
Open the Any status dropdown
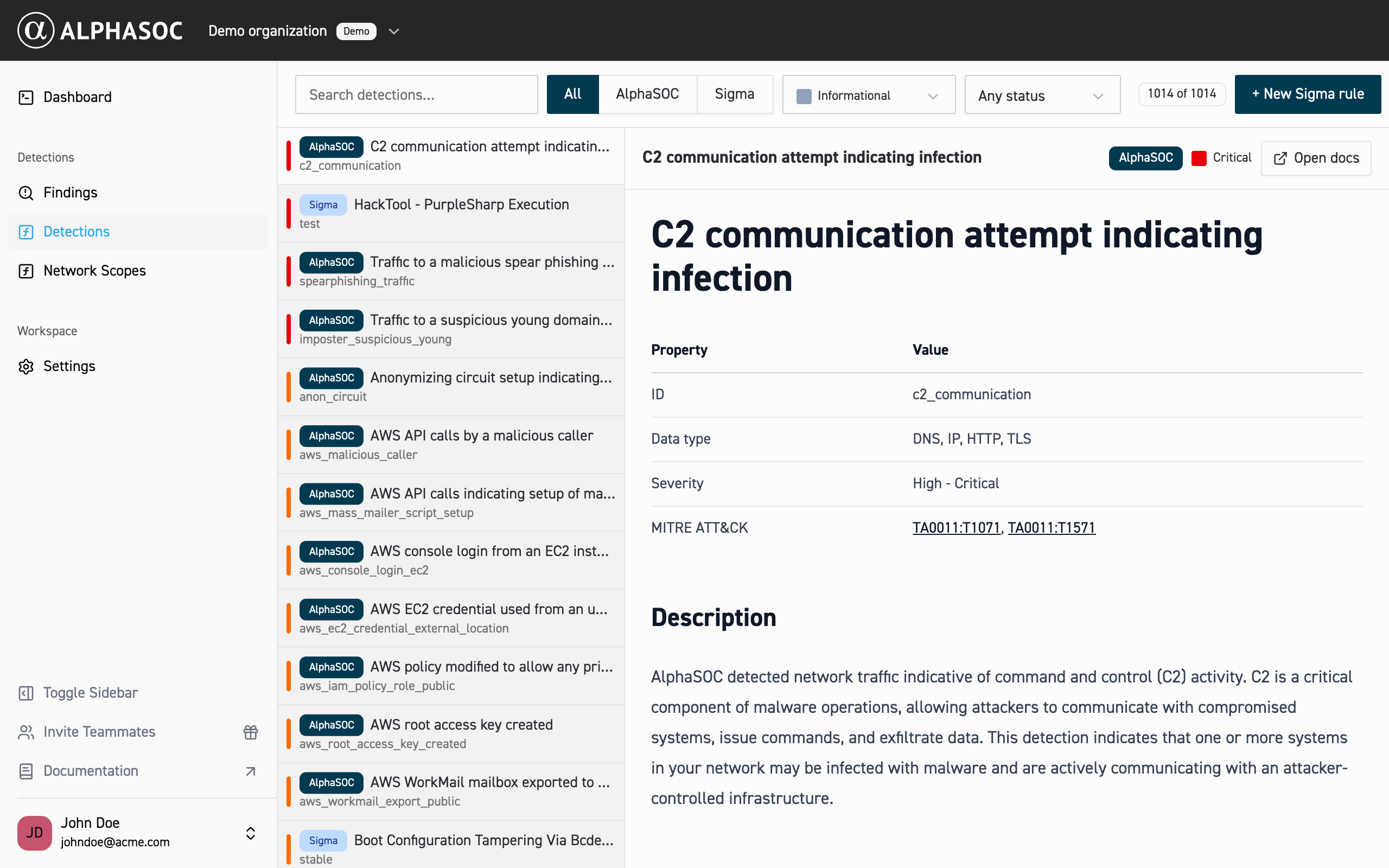click(x=1042, y=95)
